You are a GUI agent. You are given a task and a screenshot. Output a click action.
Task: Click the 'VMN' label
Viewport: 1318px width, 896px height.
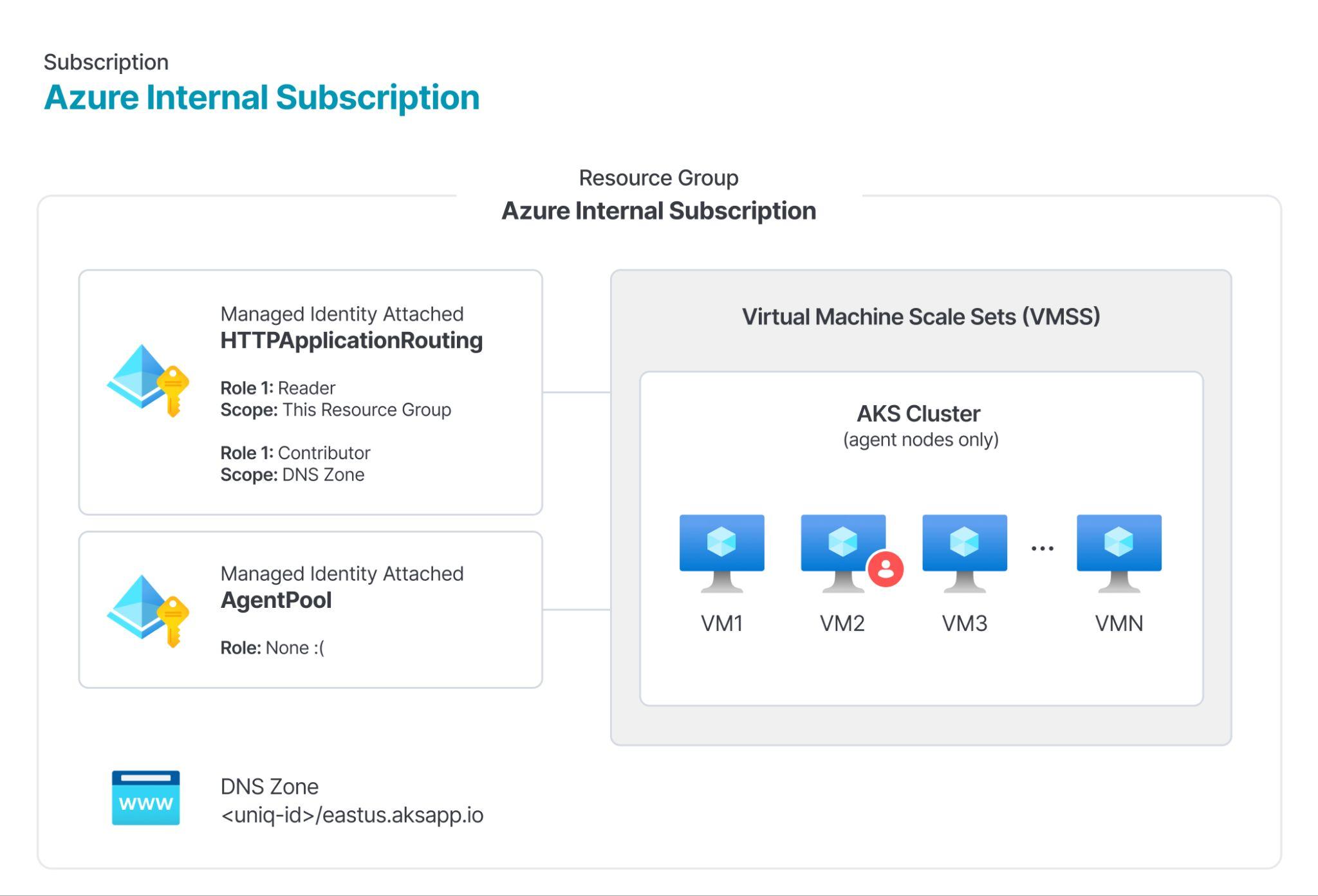pyautogui.click(x=1119, y=623)
